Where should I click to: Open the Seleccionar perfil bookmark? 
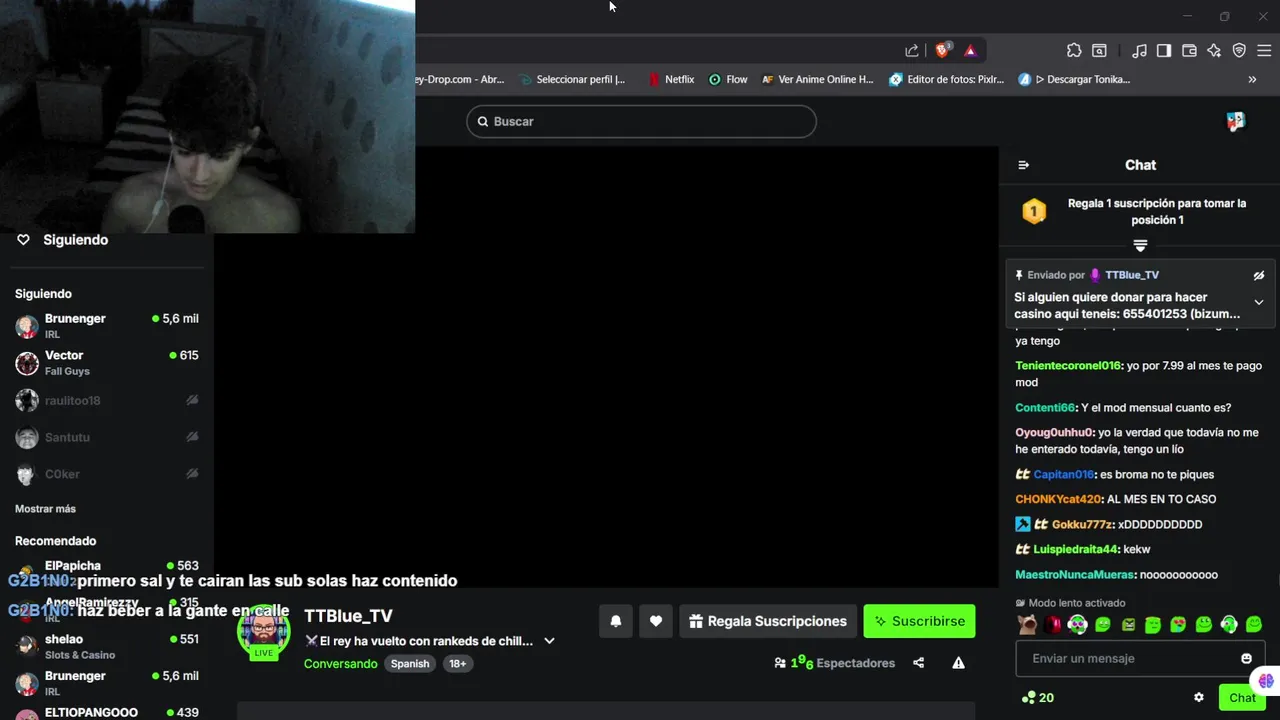point(572,79)
